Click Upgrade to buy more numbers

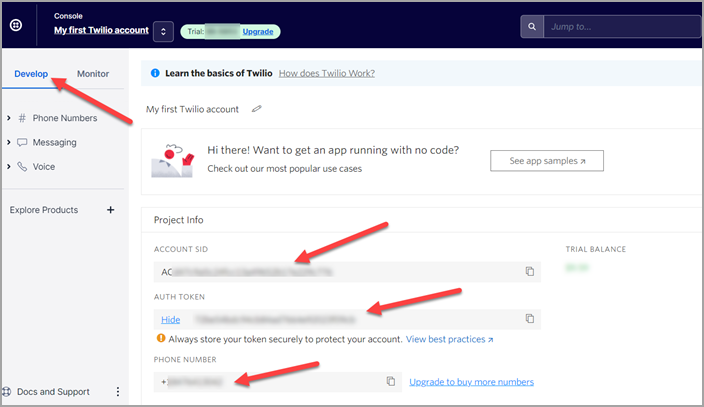click(471, 382)
